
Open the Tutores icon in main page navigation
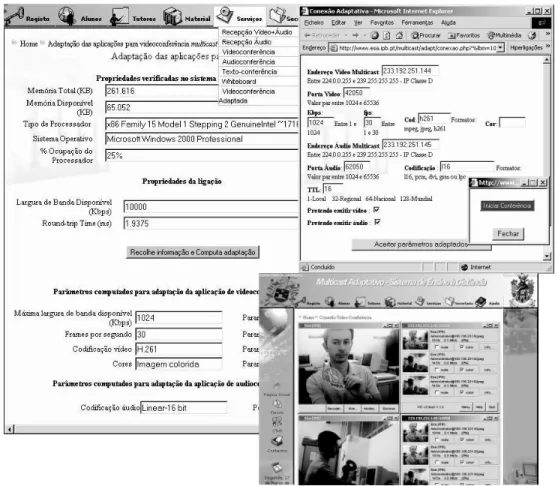(119, 16)
